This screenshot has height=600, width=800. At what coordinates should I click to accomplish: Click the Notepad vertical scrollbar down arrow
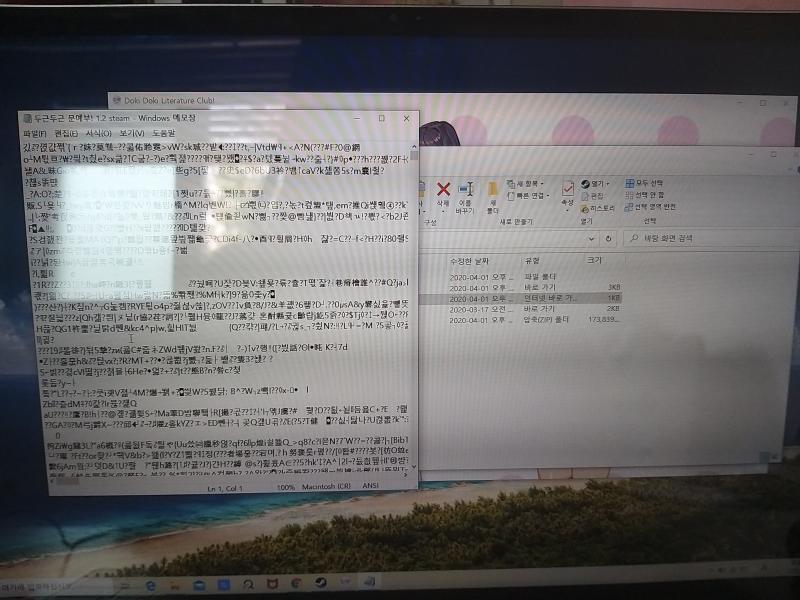[413, 467]
